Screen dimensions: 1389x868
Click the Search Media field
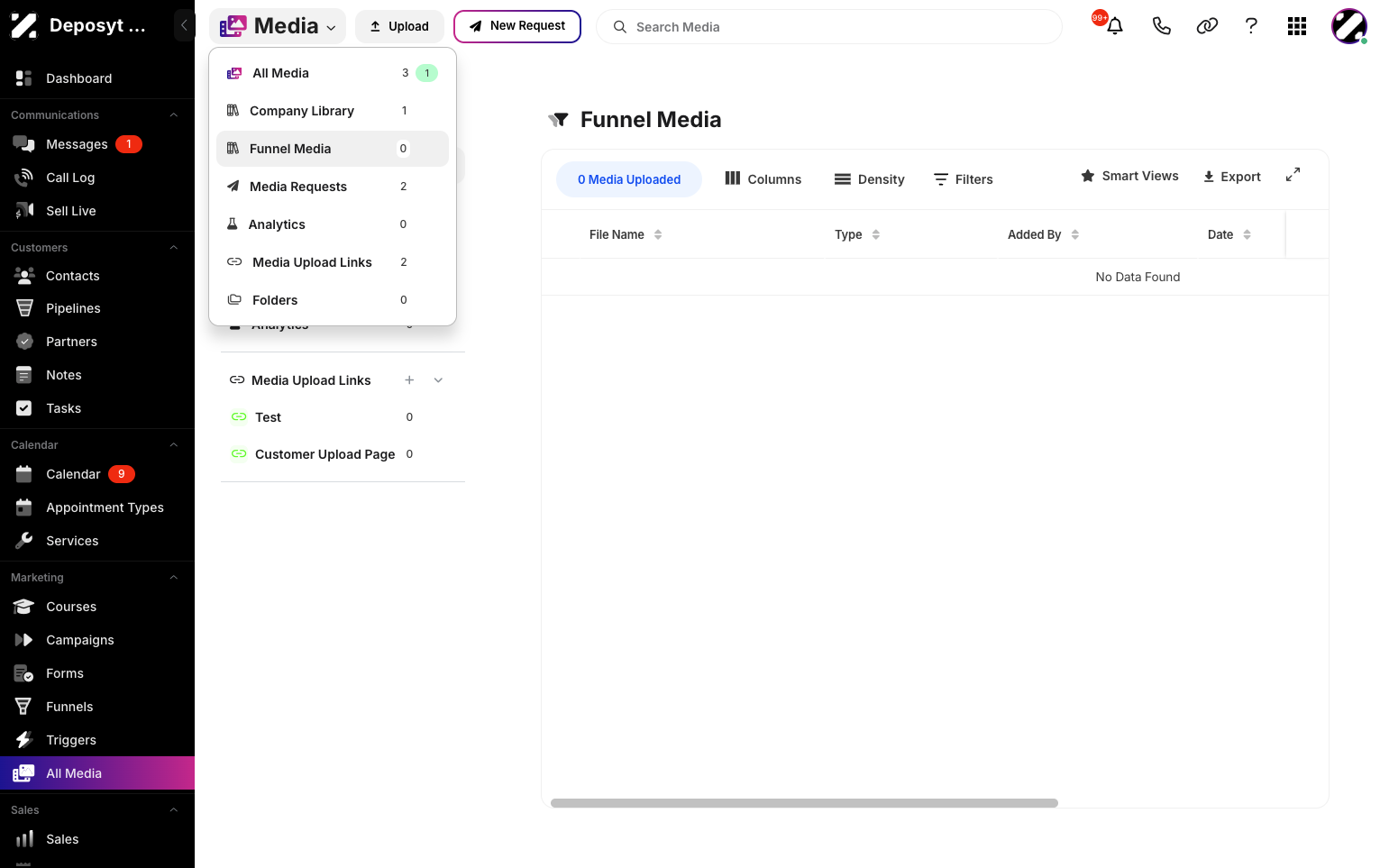(x=829, y=27)
